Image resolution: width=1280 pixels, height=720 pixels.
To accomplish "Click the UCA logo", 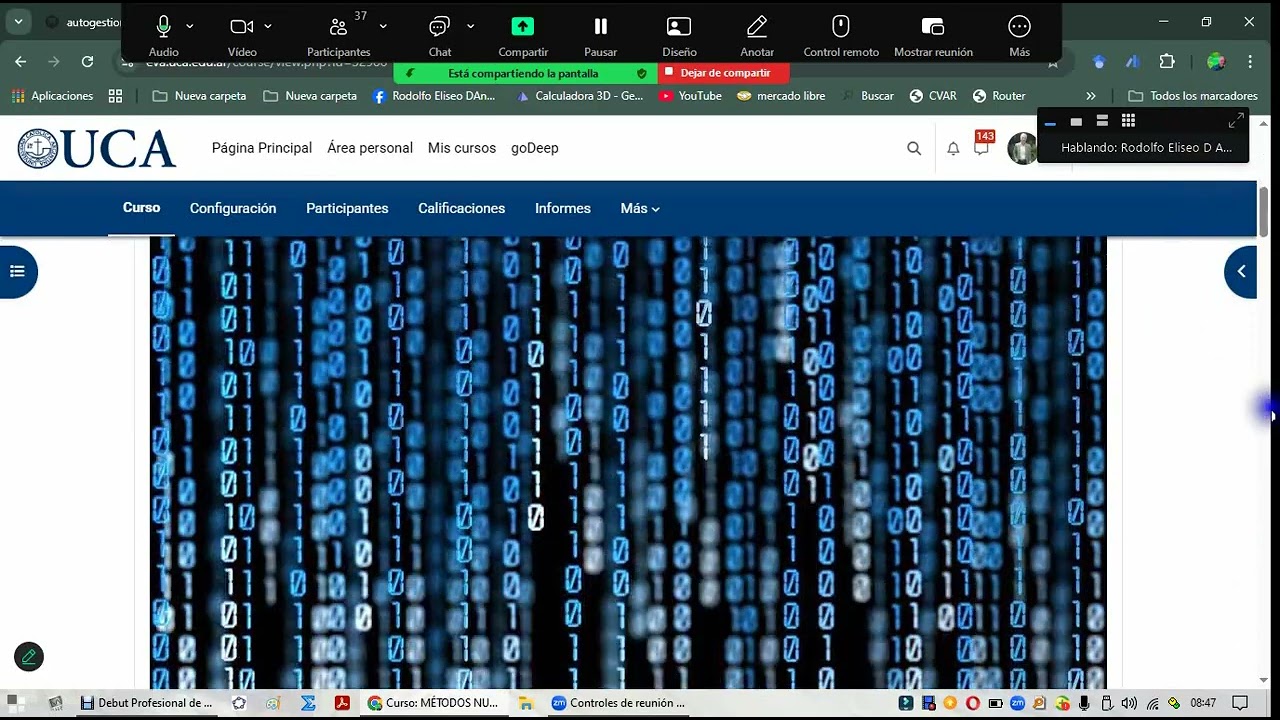I will 97,148.
